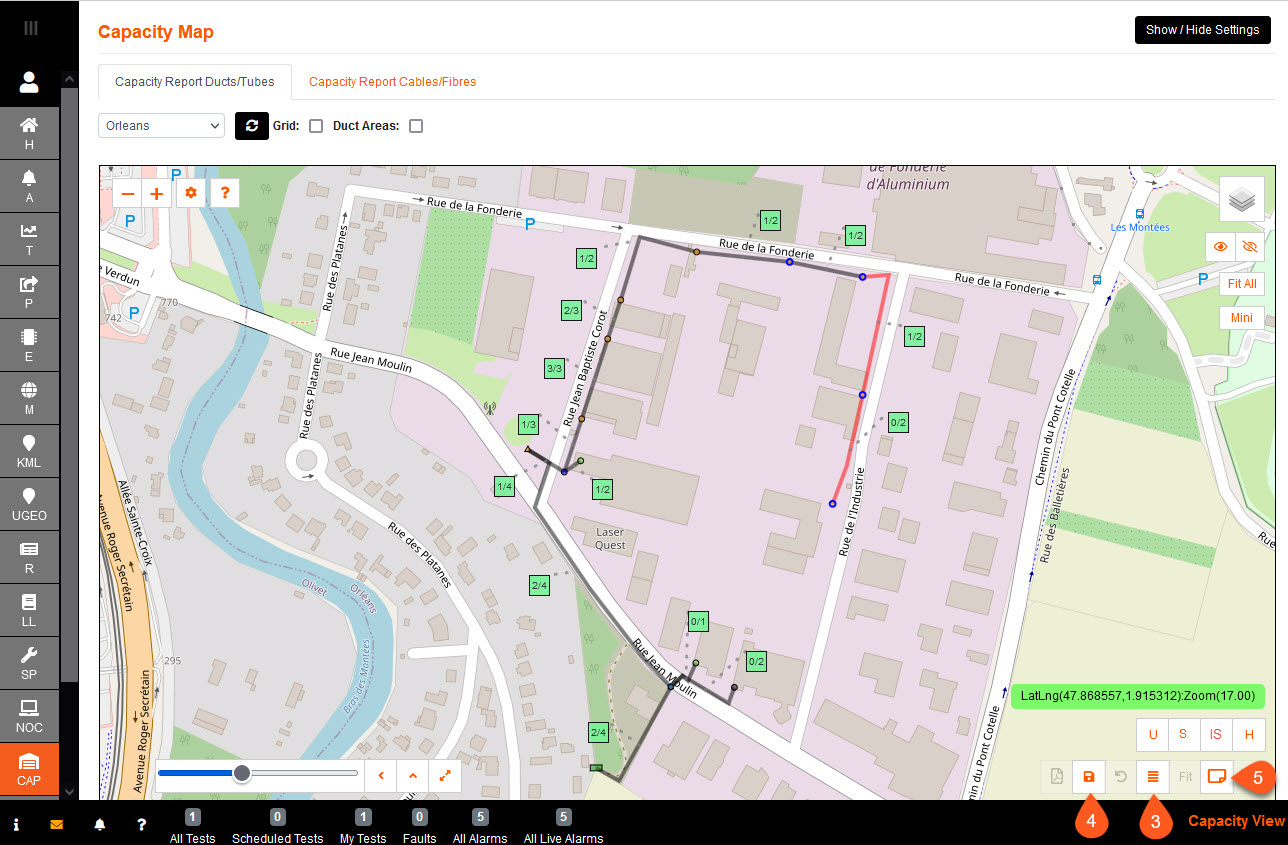Open map help question mark icon
This screenshot has height=845, width=1288.
(225, 194)
